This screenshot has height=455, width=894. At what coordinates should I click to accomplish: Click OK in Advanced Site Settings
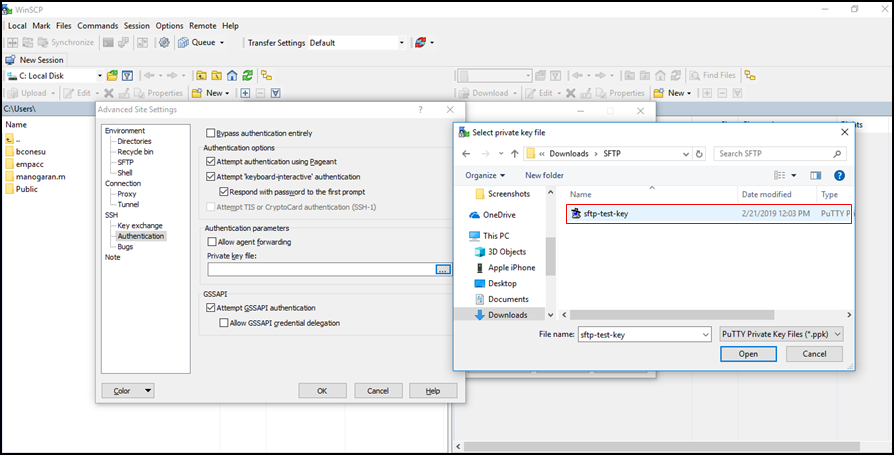322,391
